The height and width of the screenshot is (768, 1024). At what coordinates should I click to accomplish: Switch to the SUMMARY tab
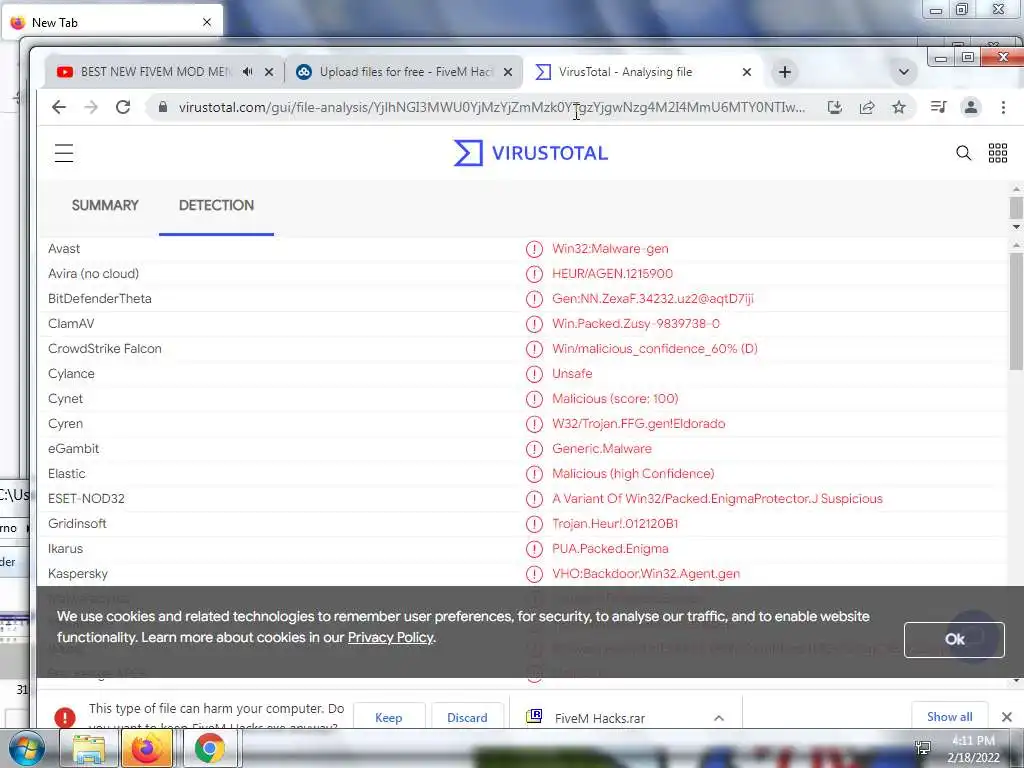point(105,205)
